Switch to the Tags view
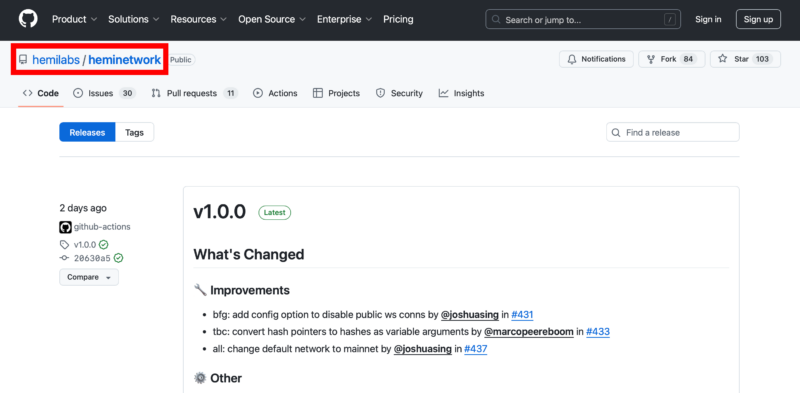The image size is (800, 393). point(134,132)
